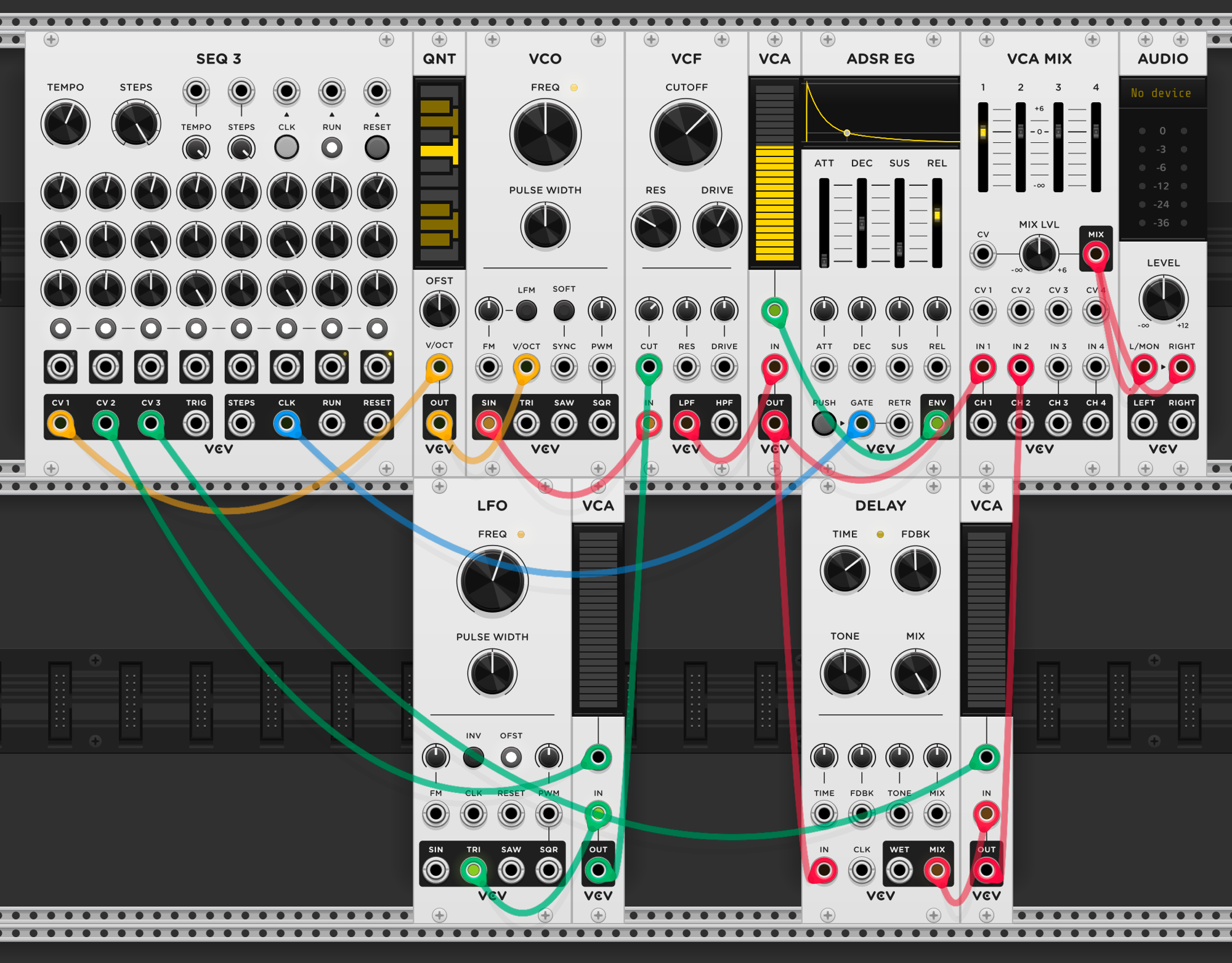Click VCF CUT input jack
This screenshot has height=963, width=1232.
click(x=649, y=368)
